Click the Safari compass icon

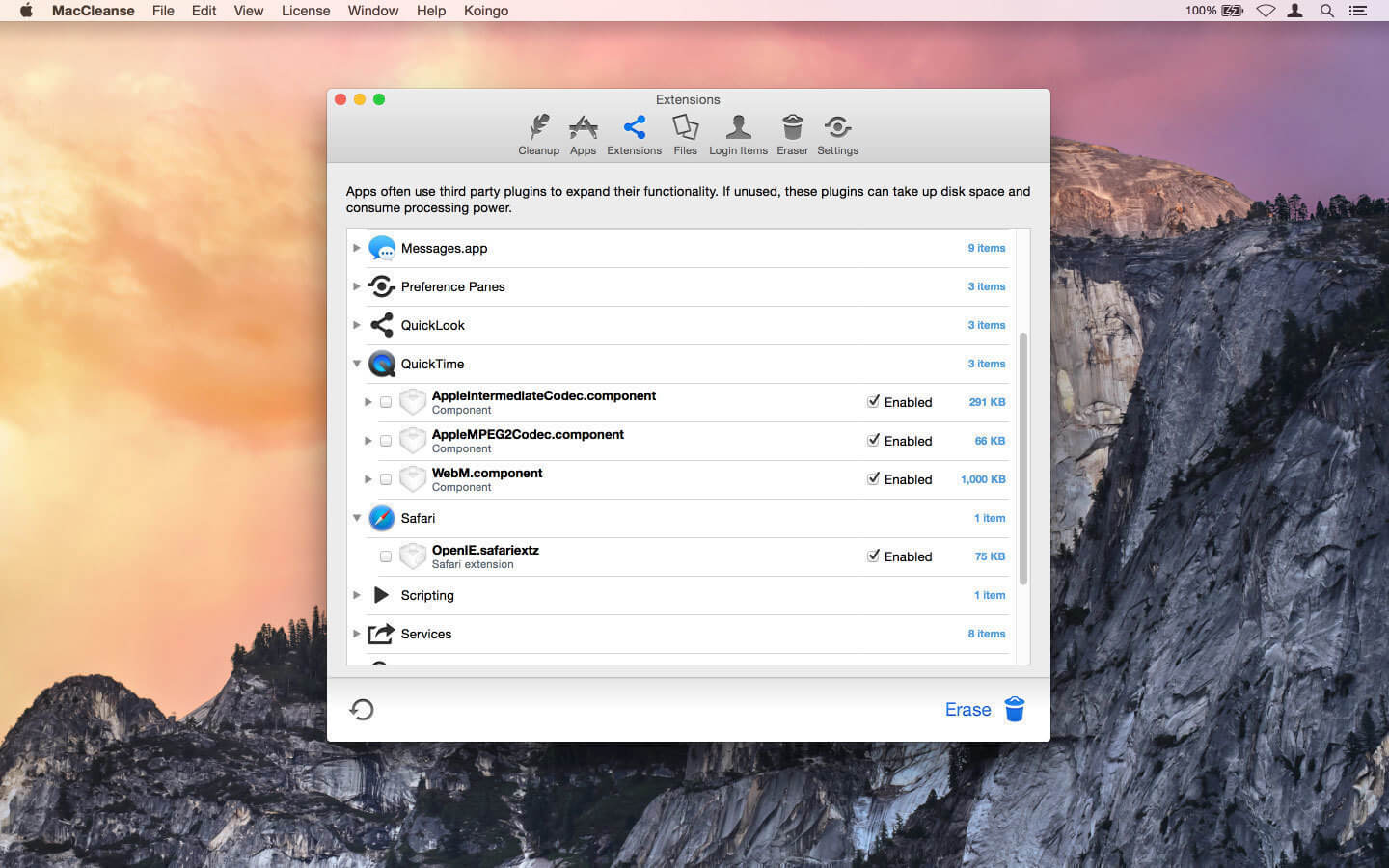pyautogui.click(x=382, y=518)
